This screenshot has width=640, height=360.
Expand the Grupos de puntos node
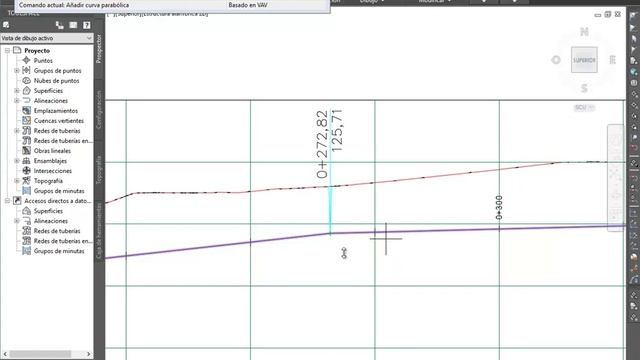click(17, 71)
